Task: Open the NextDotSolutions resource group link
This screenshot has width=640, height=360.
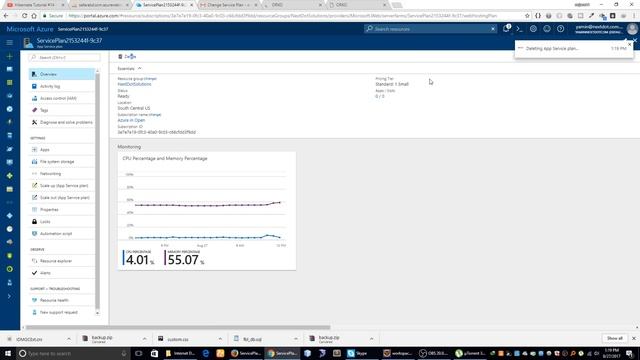Action: point(134,84)
